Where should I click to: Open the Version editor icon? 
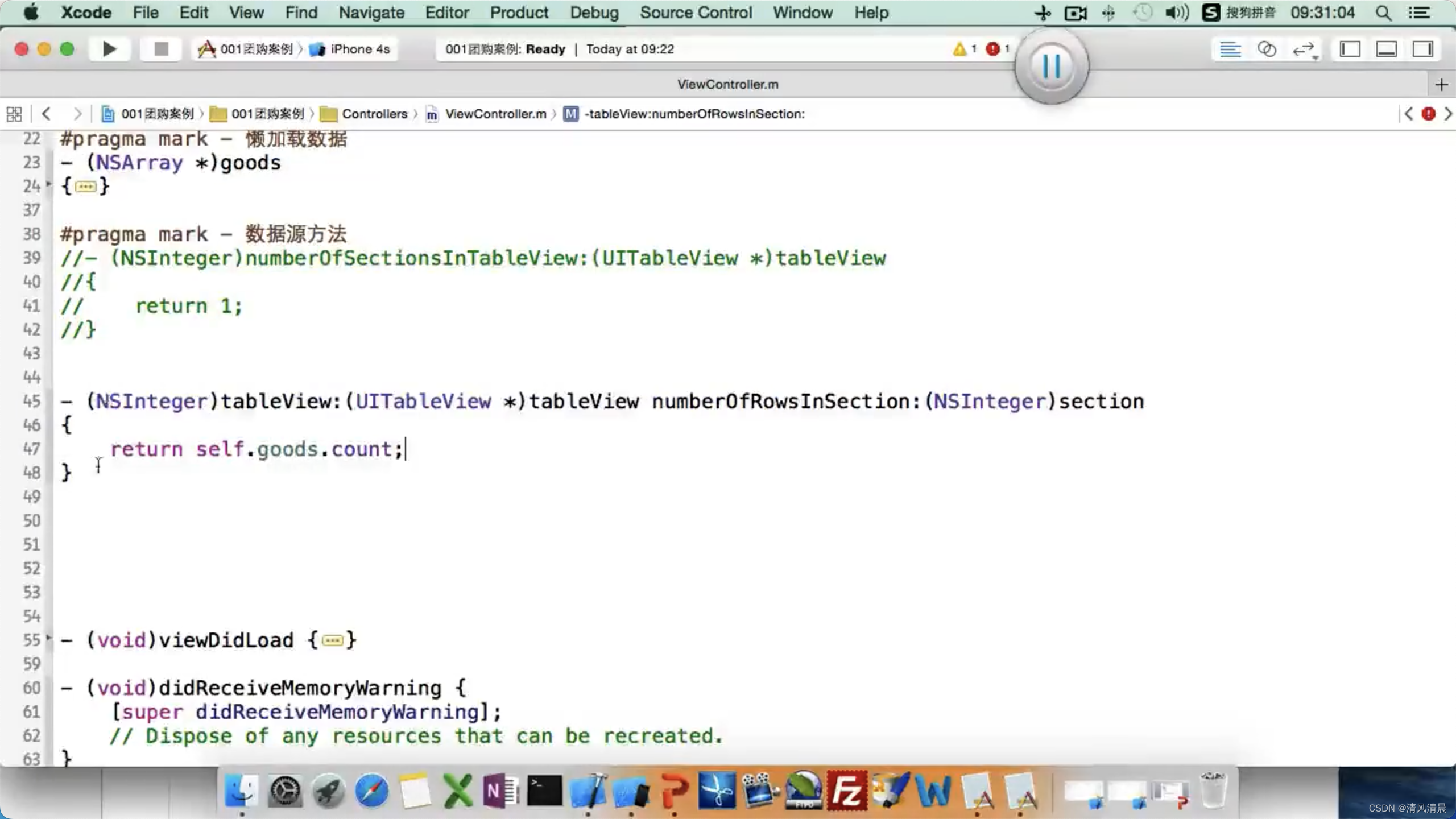(x=1304, y=49)
